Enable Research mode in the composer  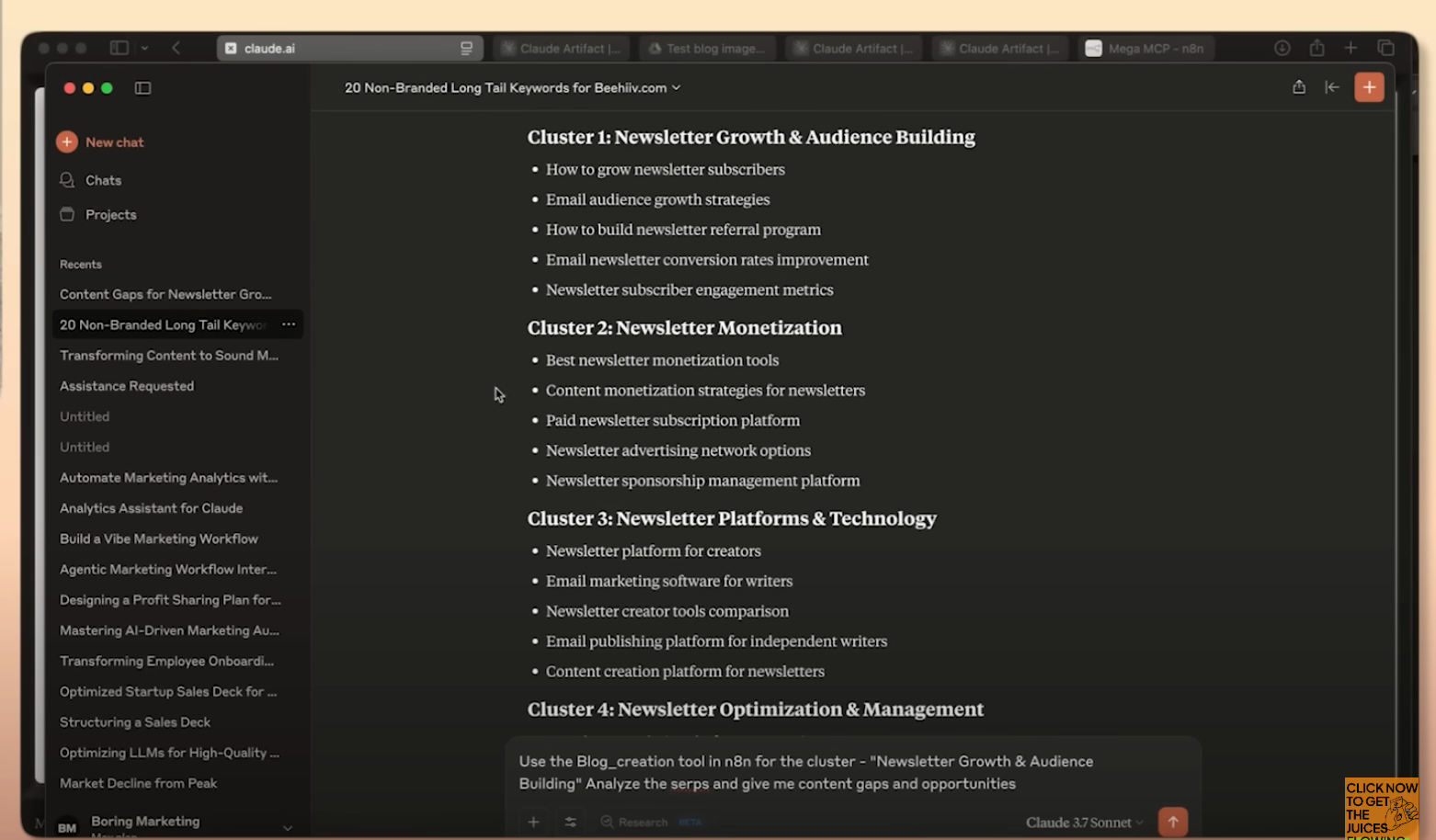pyautogui.click(x=650, y=822)
